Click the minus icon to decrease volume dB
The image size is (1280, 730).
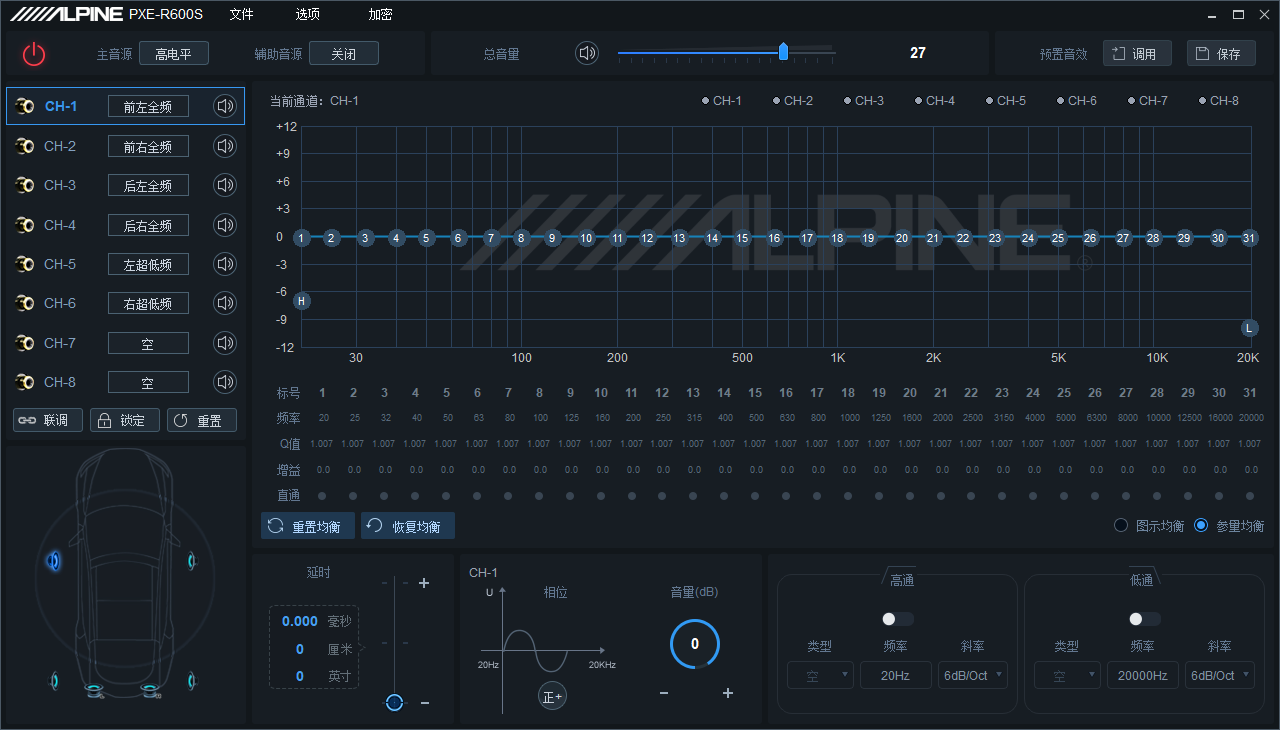point(664,693)
